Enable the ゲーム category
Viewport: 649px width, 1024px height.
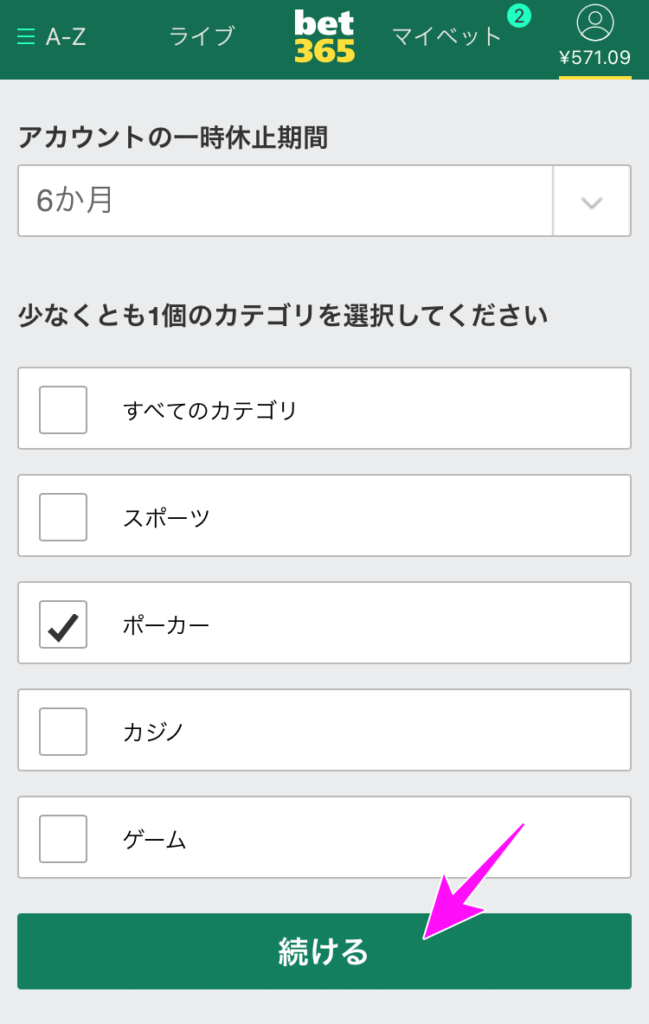coord(62,838)
